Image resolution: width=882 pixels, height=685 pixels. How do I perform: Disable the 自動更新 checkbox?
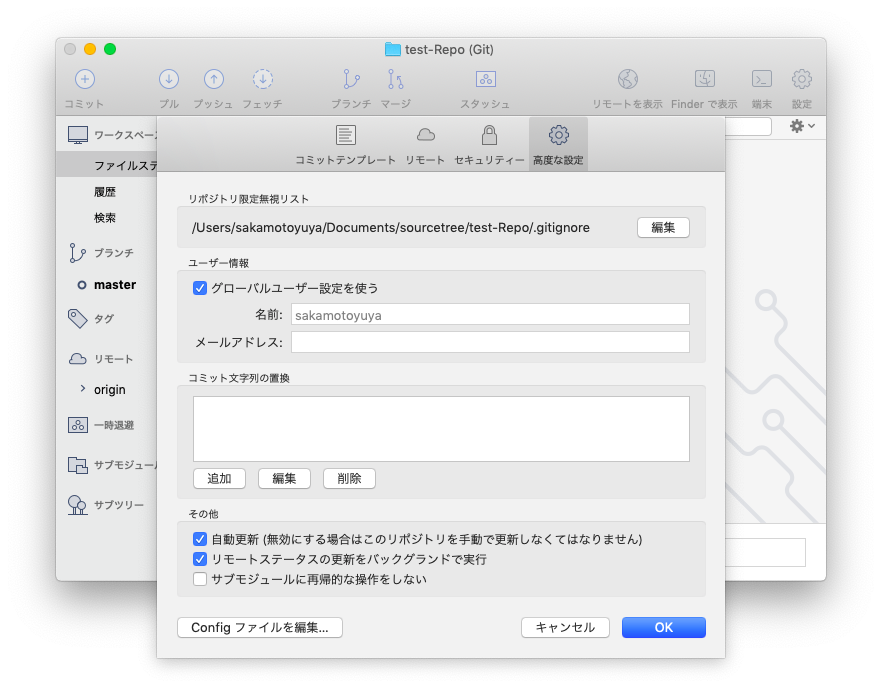point(201,538)
